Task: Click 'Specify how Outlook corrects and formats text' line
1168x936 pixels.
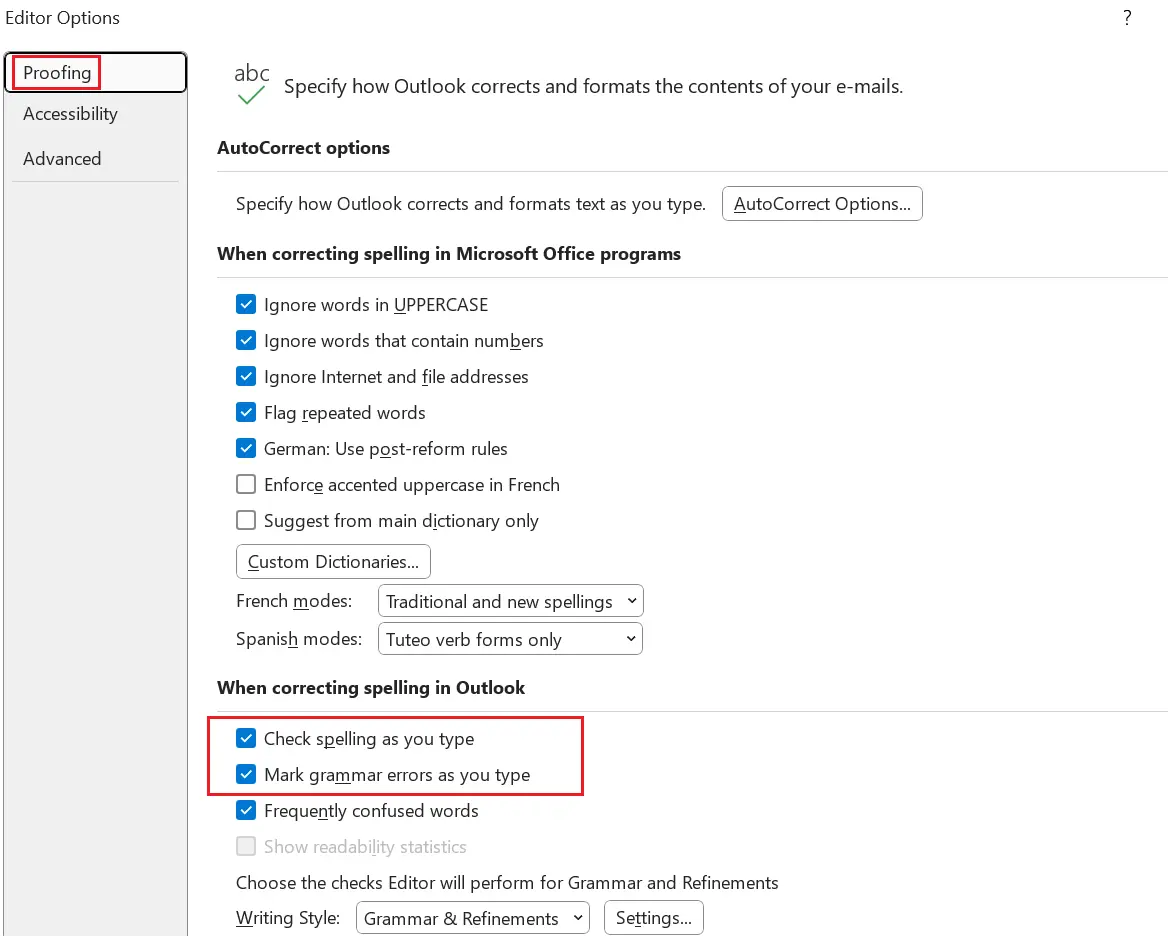Action: [x=471, y=204]
